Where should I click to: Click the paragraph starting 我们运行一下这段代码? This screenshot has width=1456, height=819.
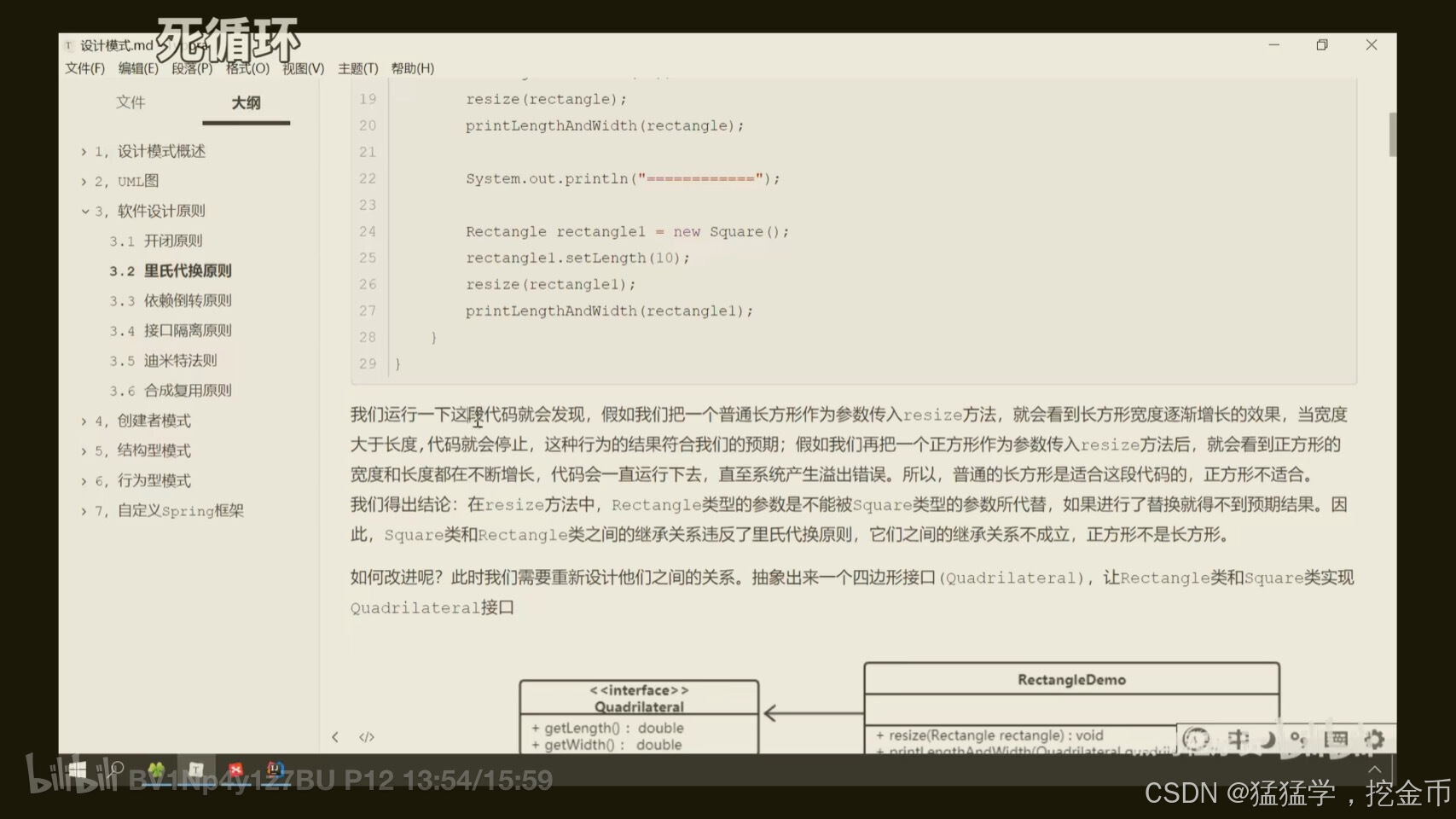[849, 474]
